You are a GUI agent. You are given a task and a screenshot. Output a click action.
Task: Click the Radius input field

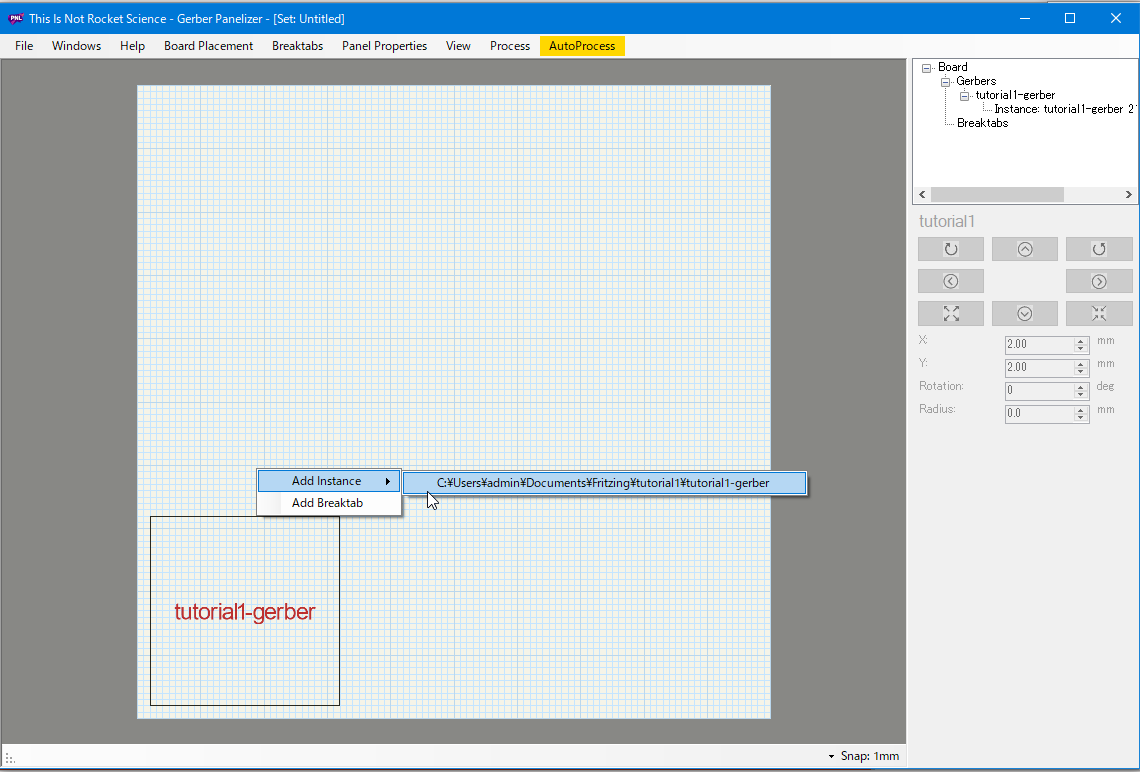pos(1040,414)
